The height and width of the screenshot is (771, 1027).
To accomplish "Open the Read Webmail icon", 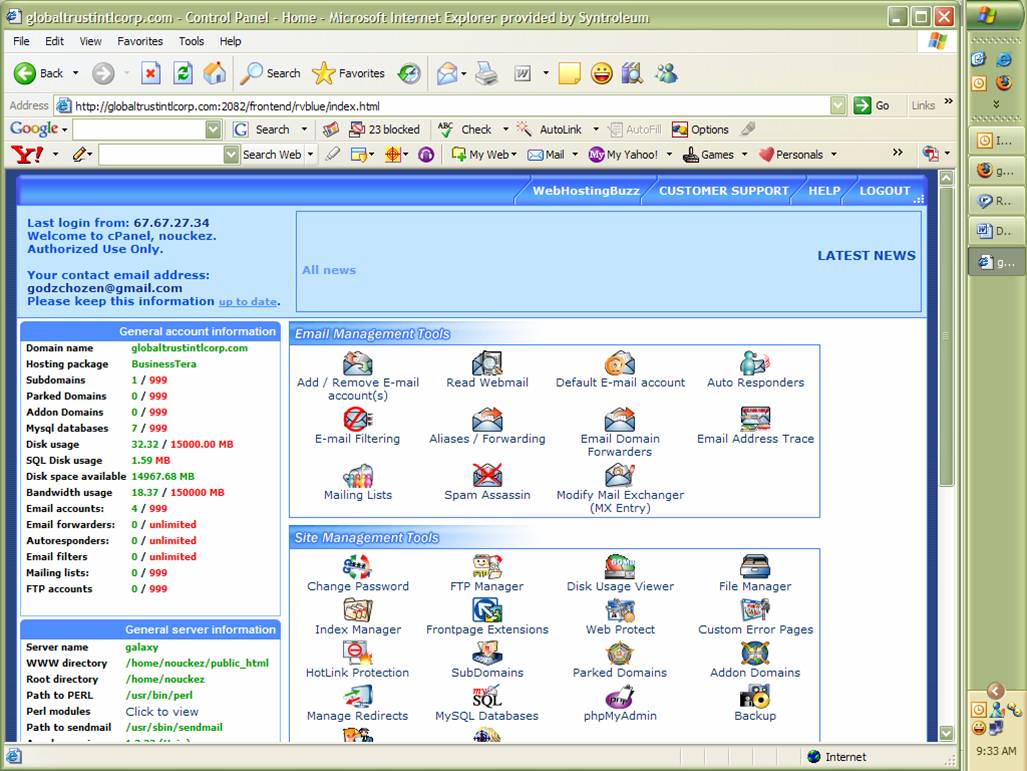I will coord(487,363).
